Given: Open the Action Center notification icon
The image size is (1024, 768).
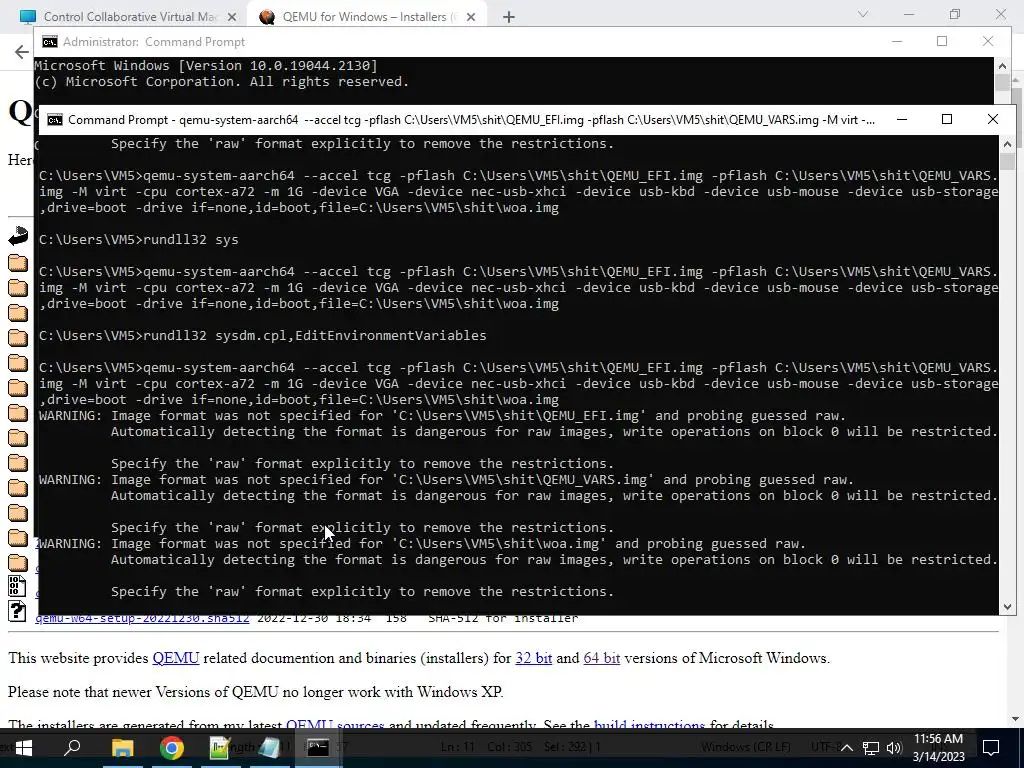Looking at the screenshot, I should [x=991, y=747].
